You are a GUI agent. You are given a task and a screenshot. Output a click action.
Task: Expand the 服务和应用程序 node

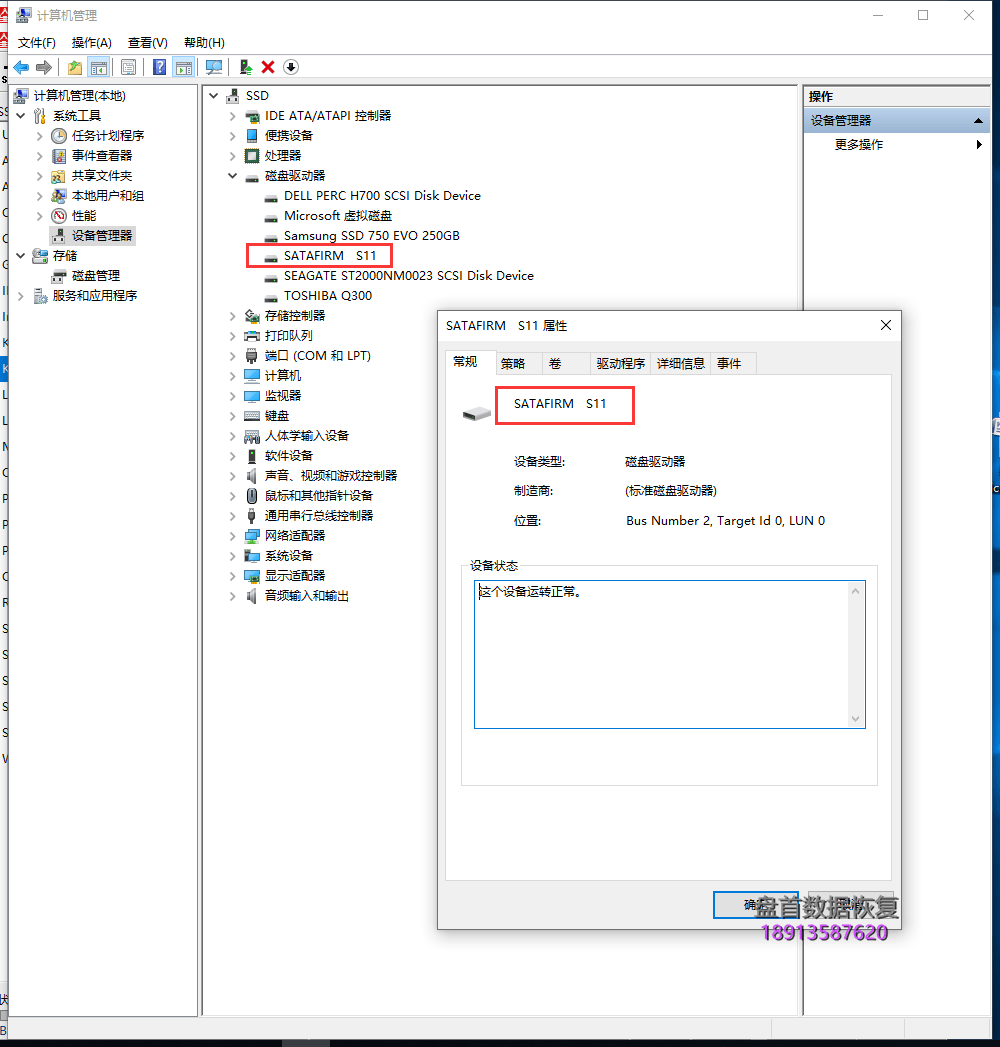21,296
